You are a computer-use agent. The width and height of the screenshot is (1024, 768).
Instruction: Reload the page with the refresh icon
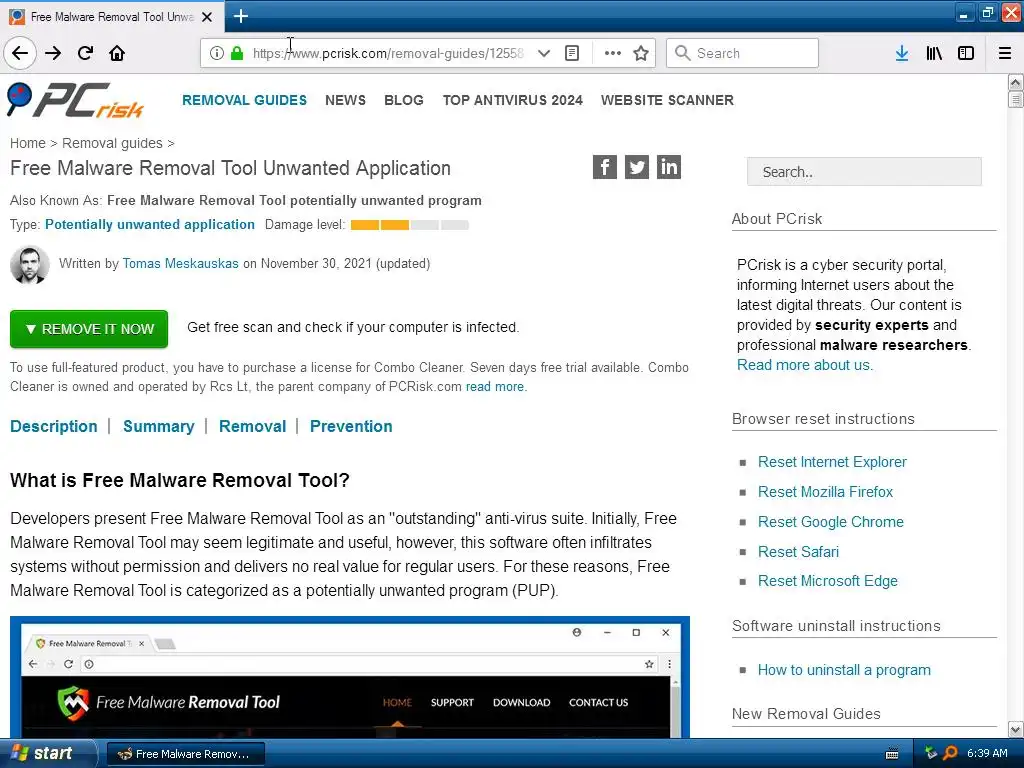[x=86, y=53]
